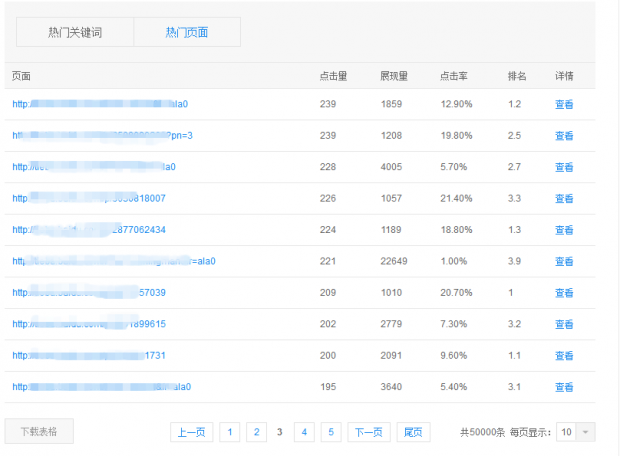Image resolution: width=620 pixels, height=456 pixels.
Task: Click the 排名 column header
Action: pyautogui.click(x=516, y=76)
